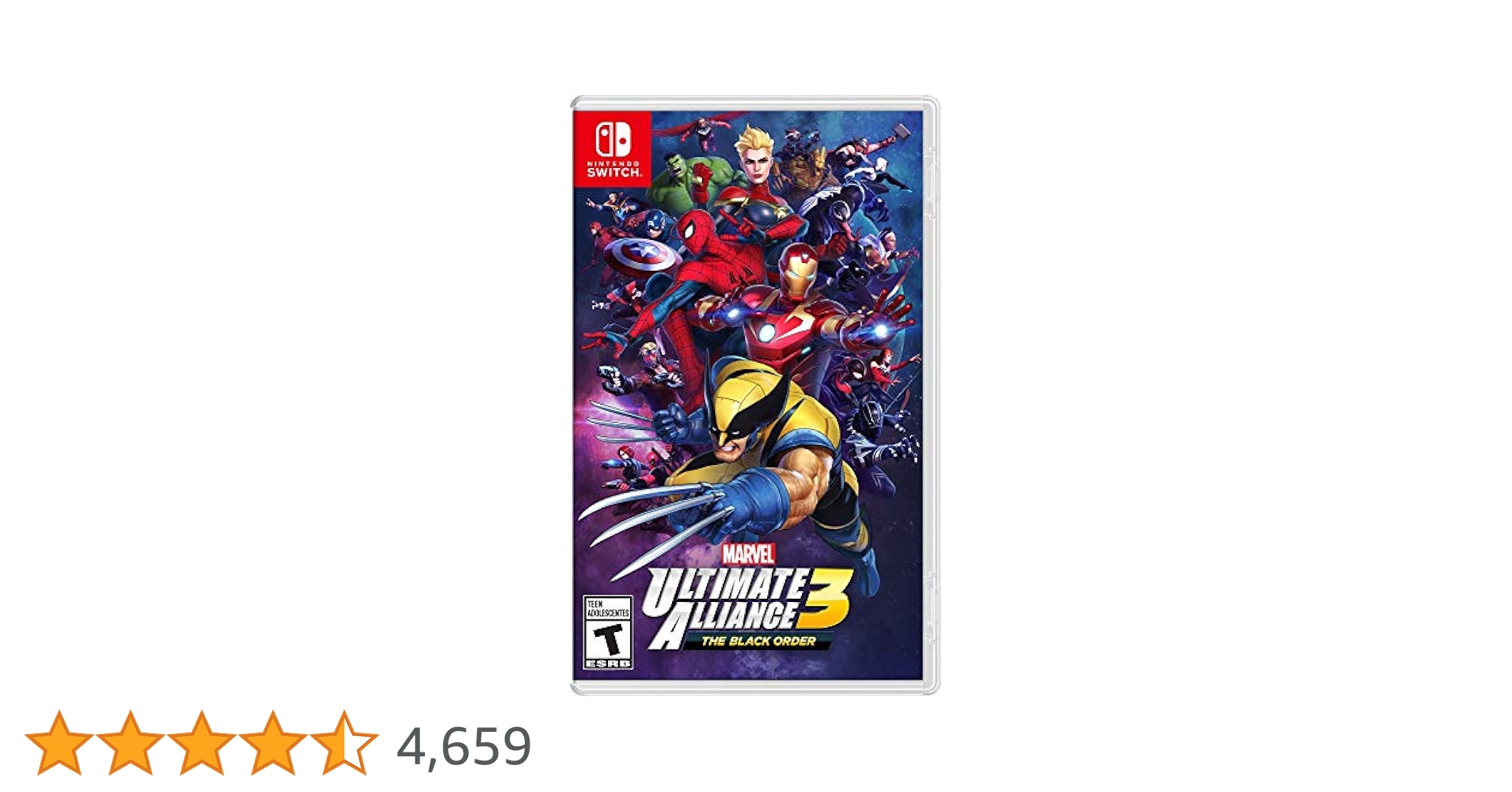Click the fourth rating star
Image resolution: width=1512 pixels, height=792 pixels.
272,743
